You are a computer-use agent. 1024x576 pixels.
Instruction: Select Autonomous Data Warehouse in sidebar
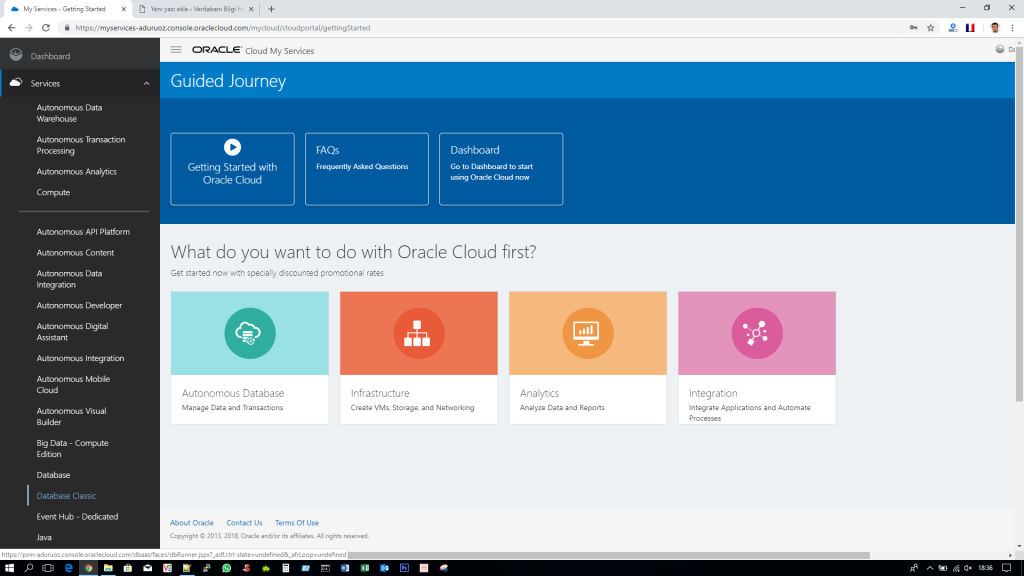coord(69,113)
